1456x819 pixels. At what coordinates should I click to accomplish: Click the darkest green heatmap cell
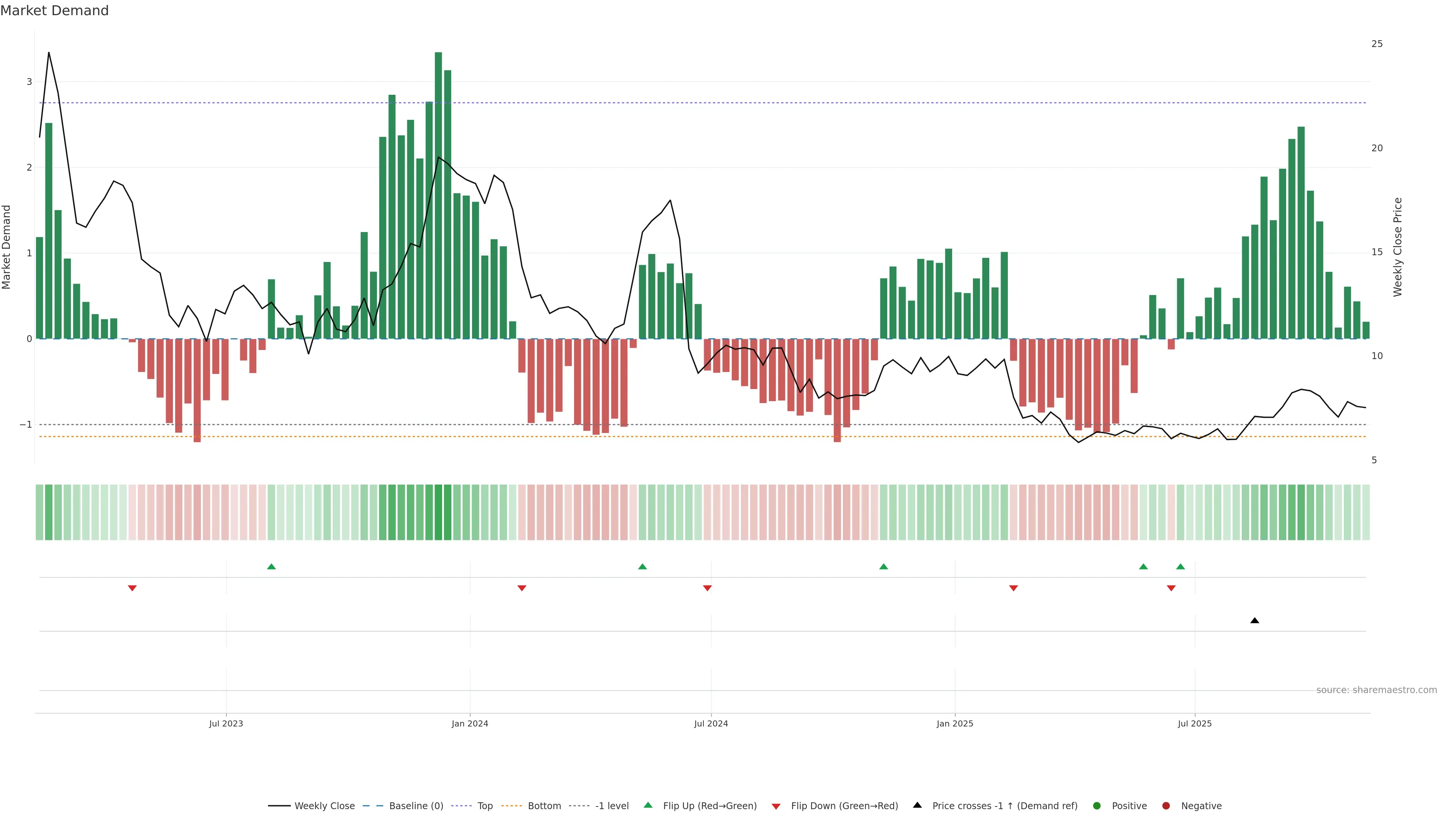[439, 512]
